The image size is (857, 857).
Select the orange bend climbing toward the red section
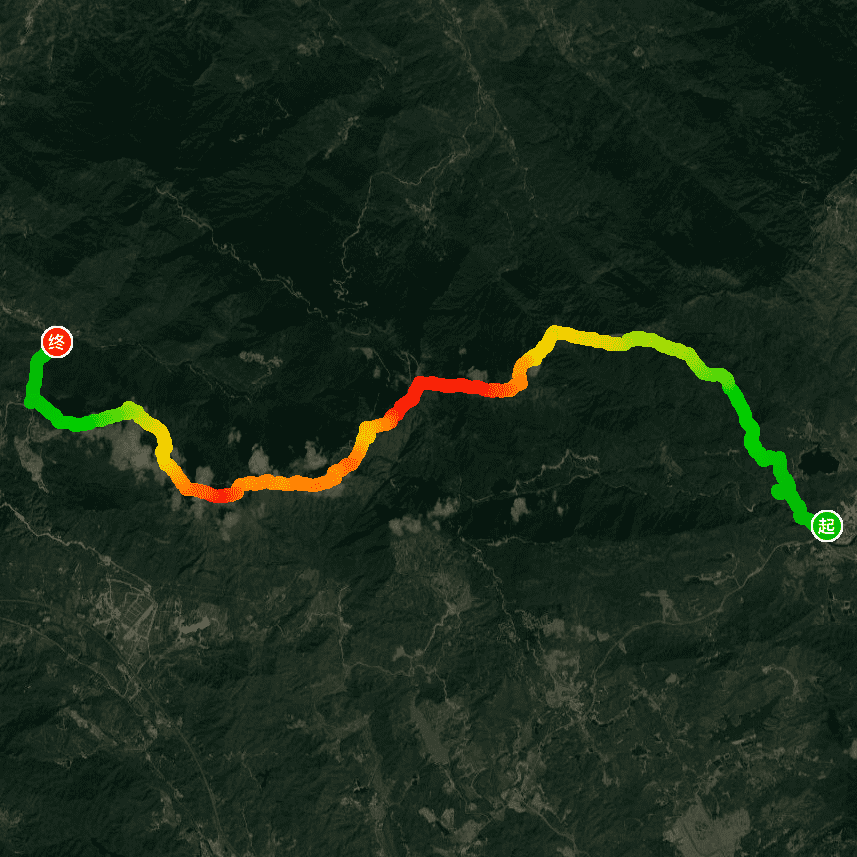[367, 435]
